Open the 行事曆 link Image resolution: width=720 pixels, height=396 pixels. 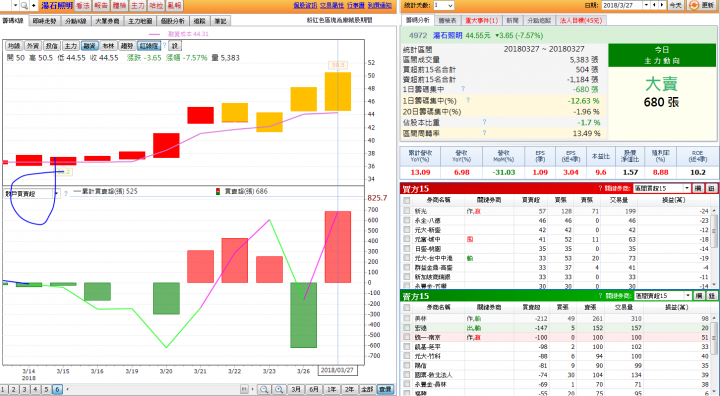[355, 6]
